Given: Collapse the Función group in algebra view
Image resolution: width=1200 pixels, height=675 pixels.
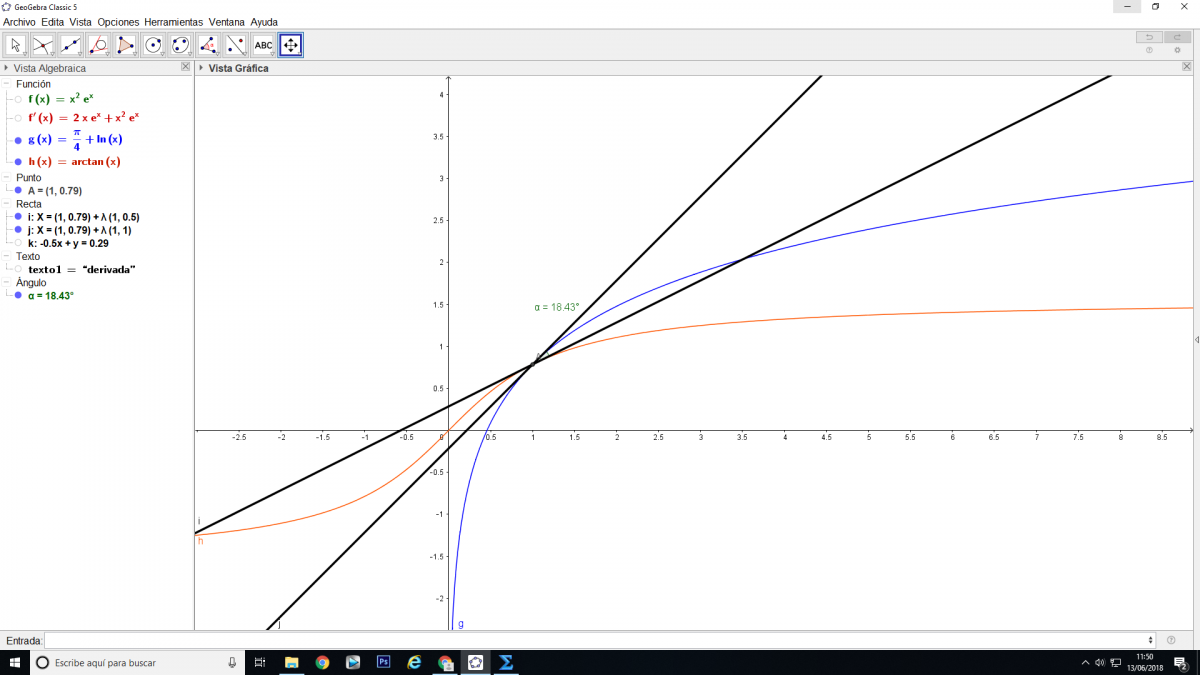Looking at the screenshot, I should (x=7, y=84).
